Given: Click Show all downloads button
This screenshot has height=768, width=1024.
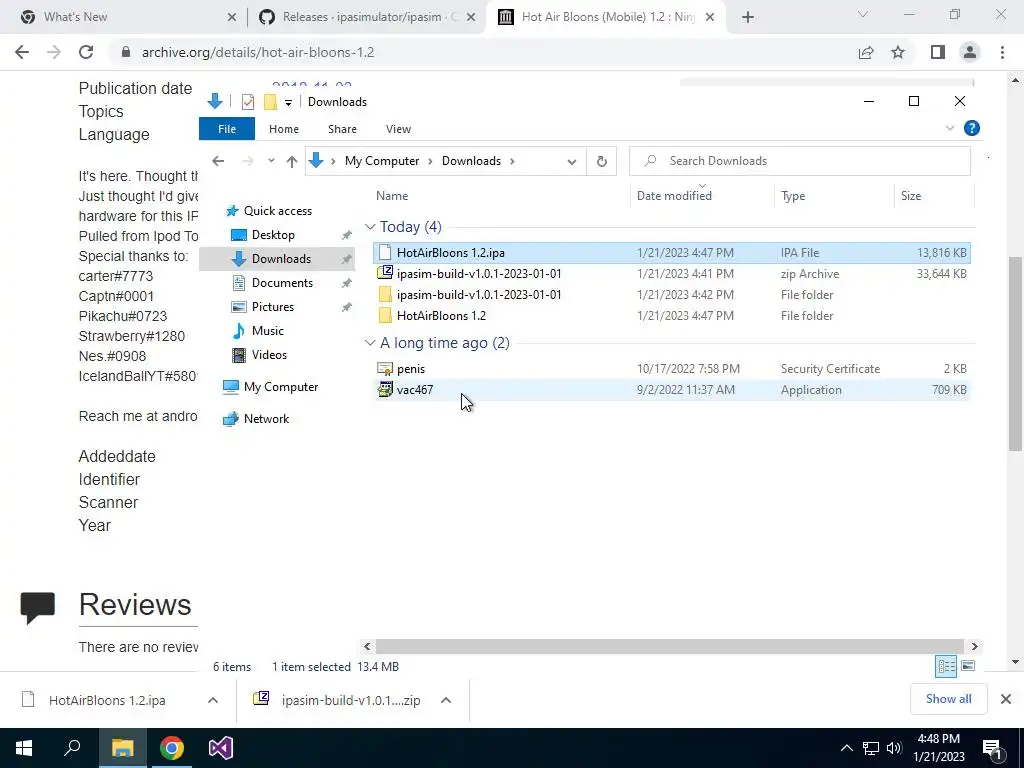Looking at the screenshot, I should [948, 699].
